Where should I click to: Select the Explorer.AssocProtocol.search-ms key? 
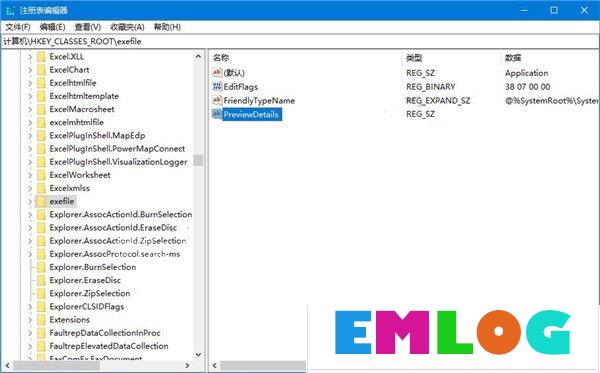point(115,254)
